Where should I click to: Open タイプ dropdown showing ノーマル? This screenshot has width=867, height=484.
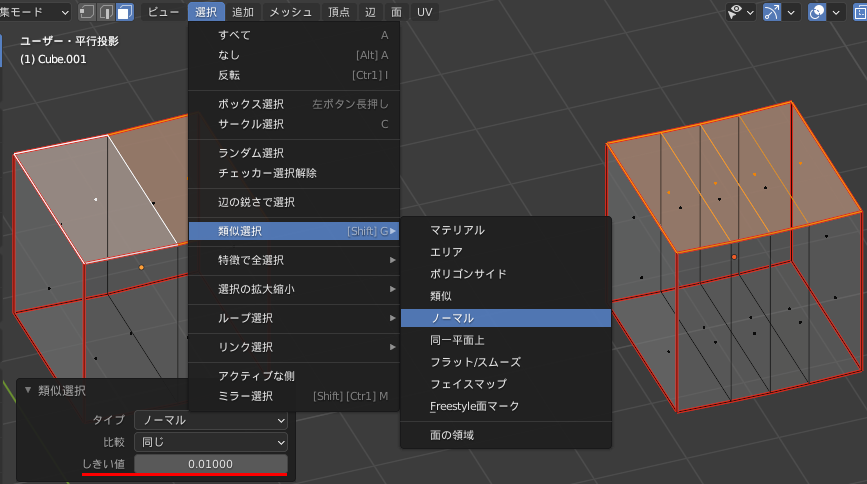[x=211, y=420]
